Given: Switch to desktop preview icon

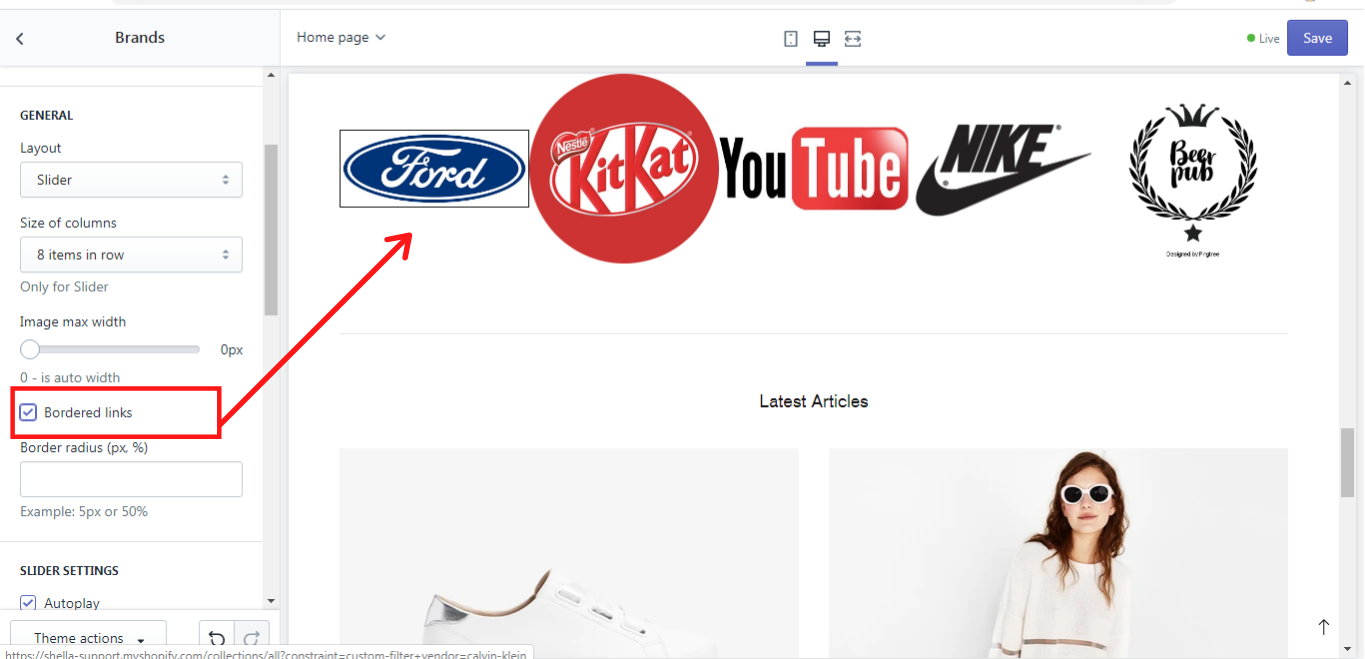Looking at the screenshot, I should click(822, 38).
